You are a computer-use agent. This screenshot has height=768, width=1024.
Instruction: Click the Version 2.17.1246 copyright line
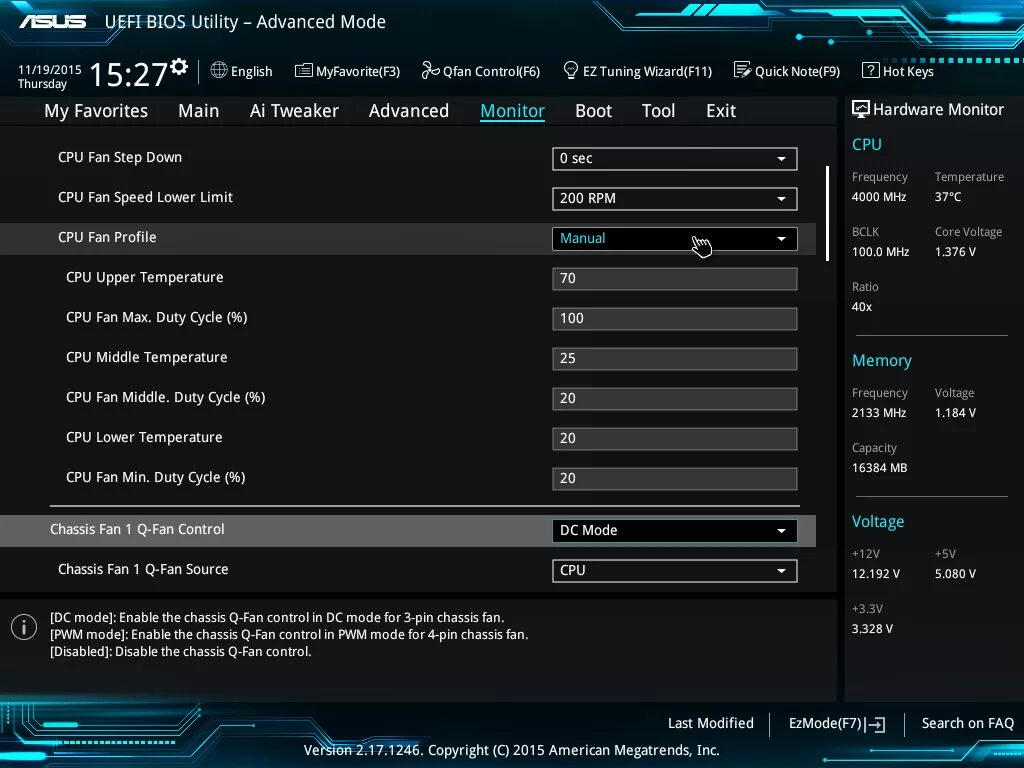(511, 750)
